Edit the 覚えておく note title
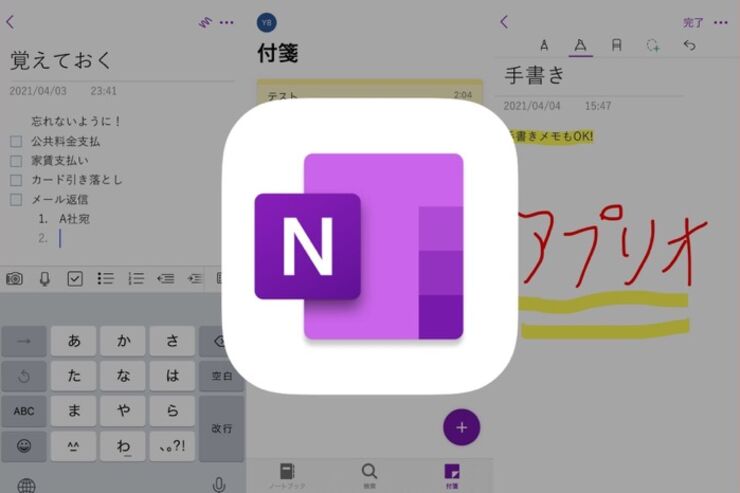 click(61, 60)
